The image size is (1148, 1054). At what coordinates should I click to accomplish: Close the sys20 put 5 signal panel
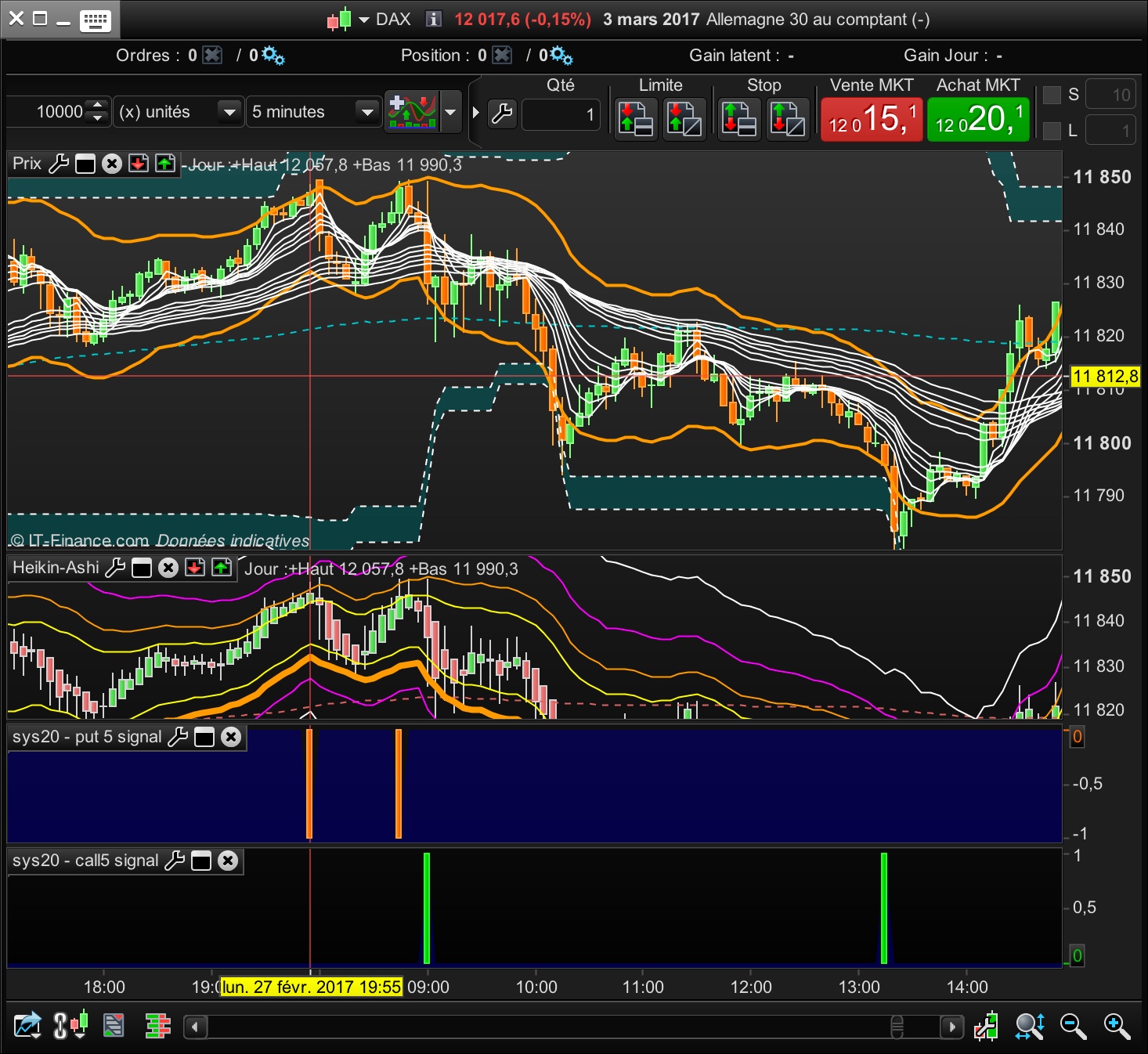231,737
